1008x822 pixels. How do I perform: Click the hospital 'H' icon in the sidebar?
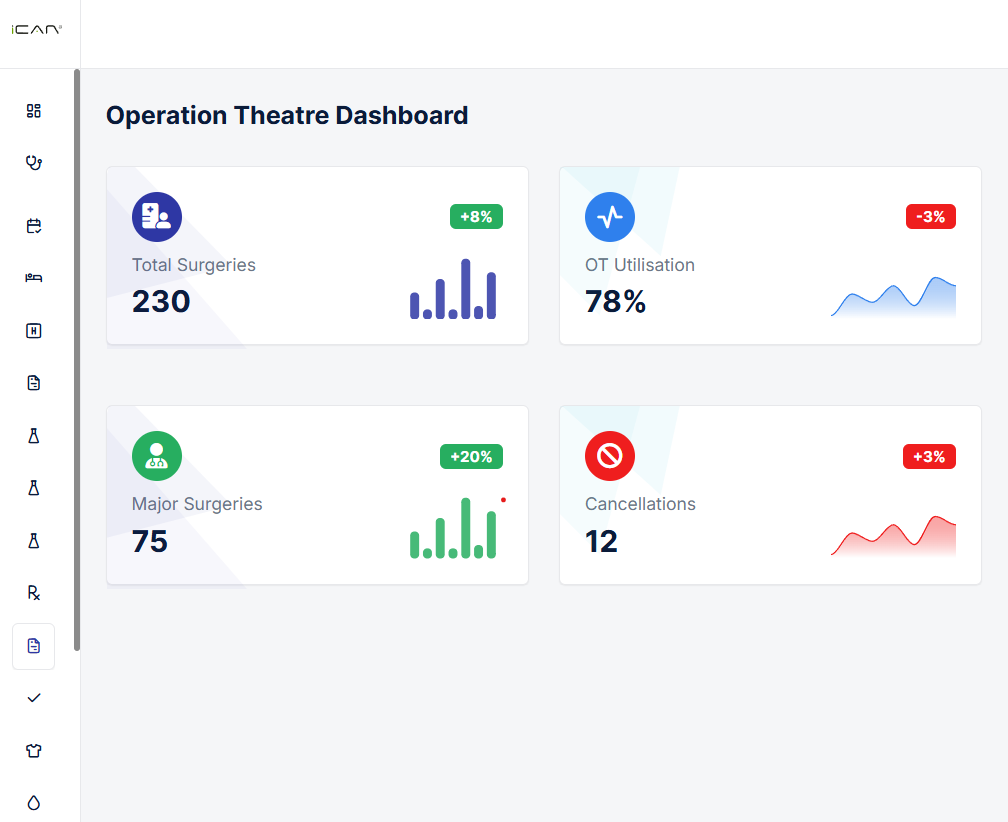tap(33, 330)
